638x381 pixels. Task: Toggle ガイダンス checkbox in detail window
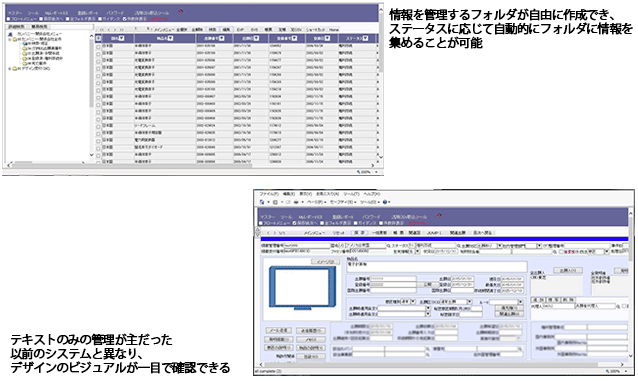point(355,223)
